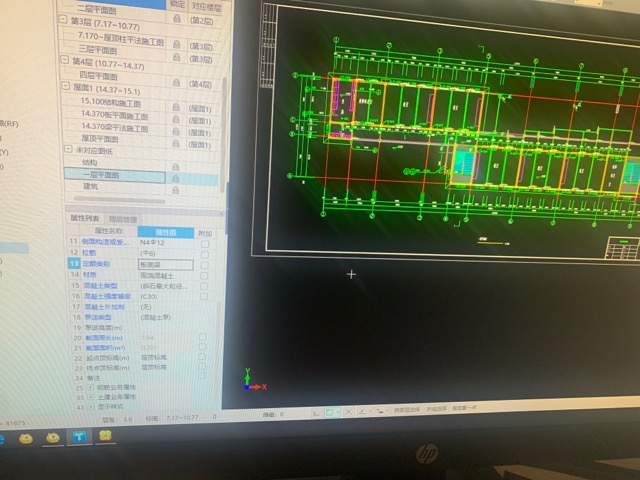Click the N4Φ12 property value
Viewport: 640px width, 480px height.
(x=152, y=242)
